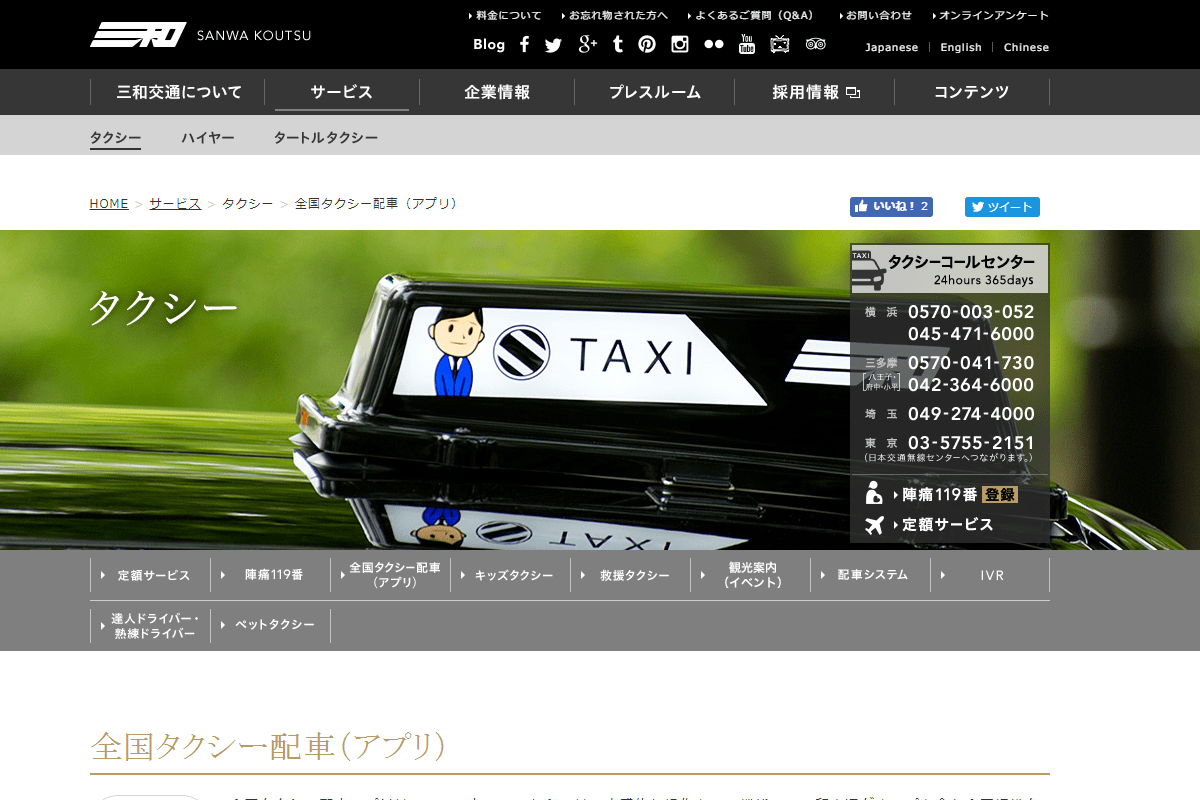Open the Twitter bird icon in header
Viewport: 1200px width, 800px height.
(554, 45)
